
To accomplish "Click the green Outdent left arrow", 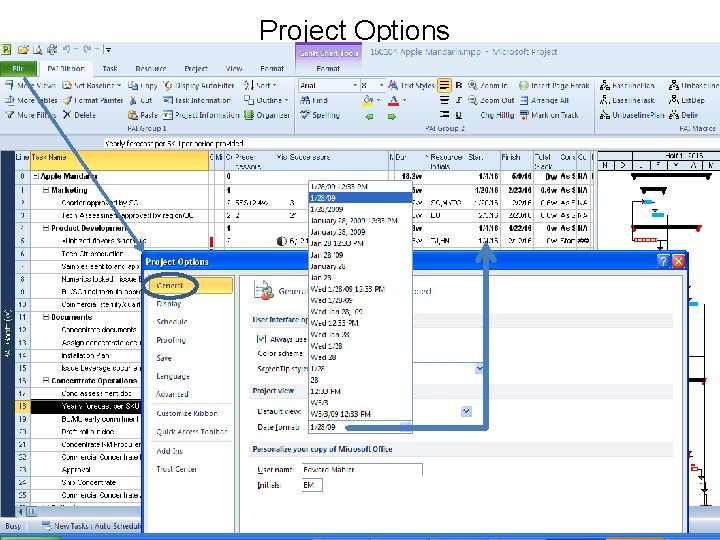I will point(369,117).
